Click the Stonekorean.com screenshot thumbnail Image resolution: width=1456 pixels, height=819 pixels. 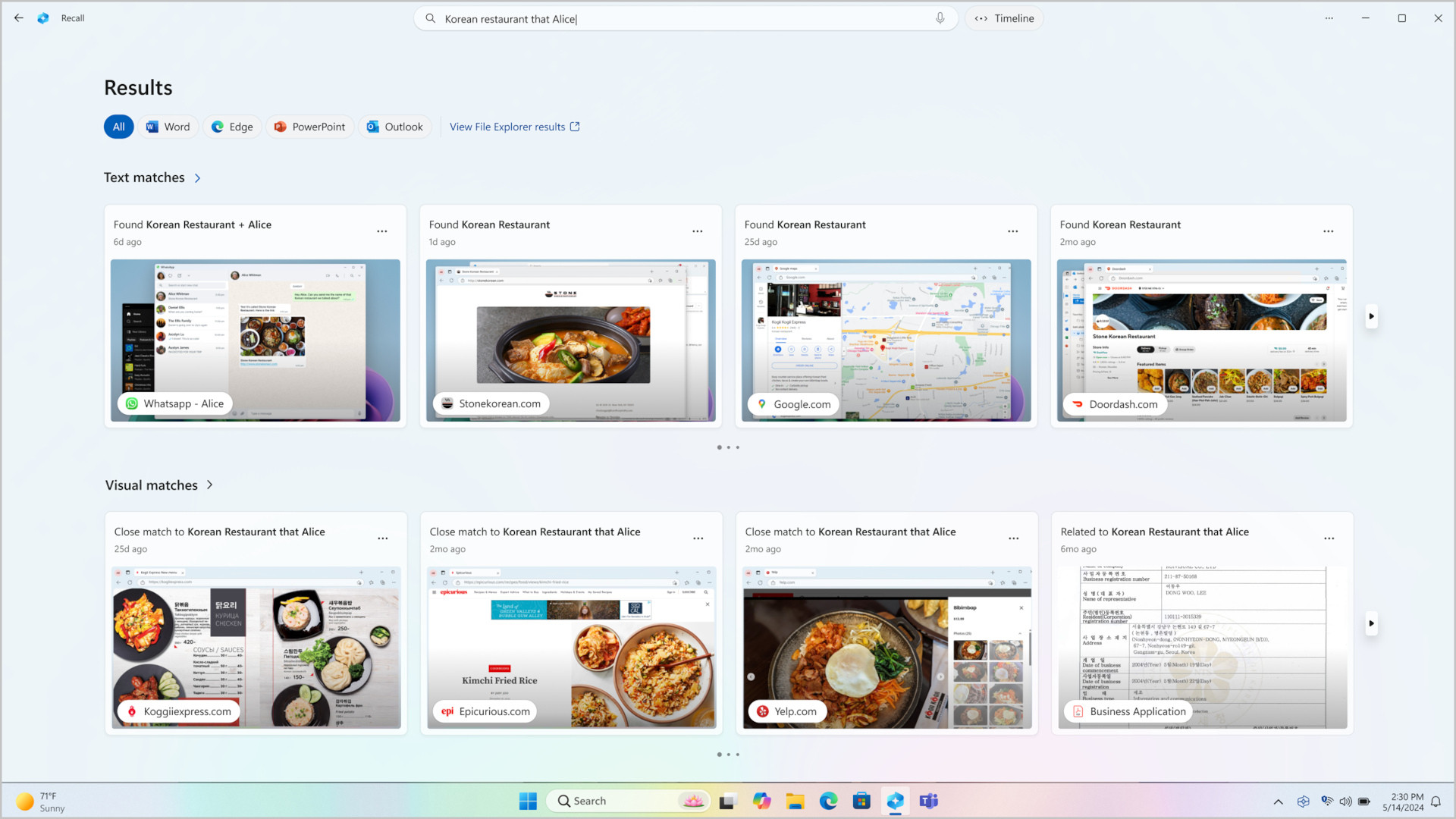pyautogui.click(x=571, y=339)
